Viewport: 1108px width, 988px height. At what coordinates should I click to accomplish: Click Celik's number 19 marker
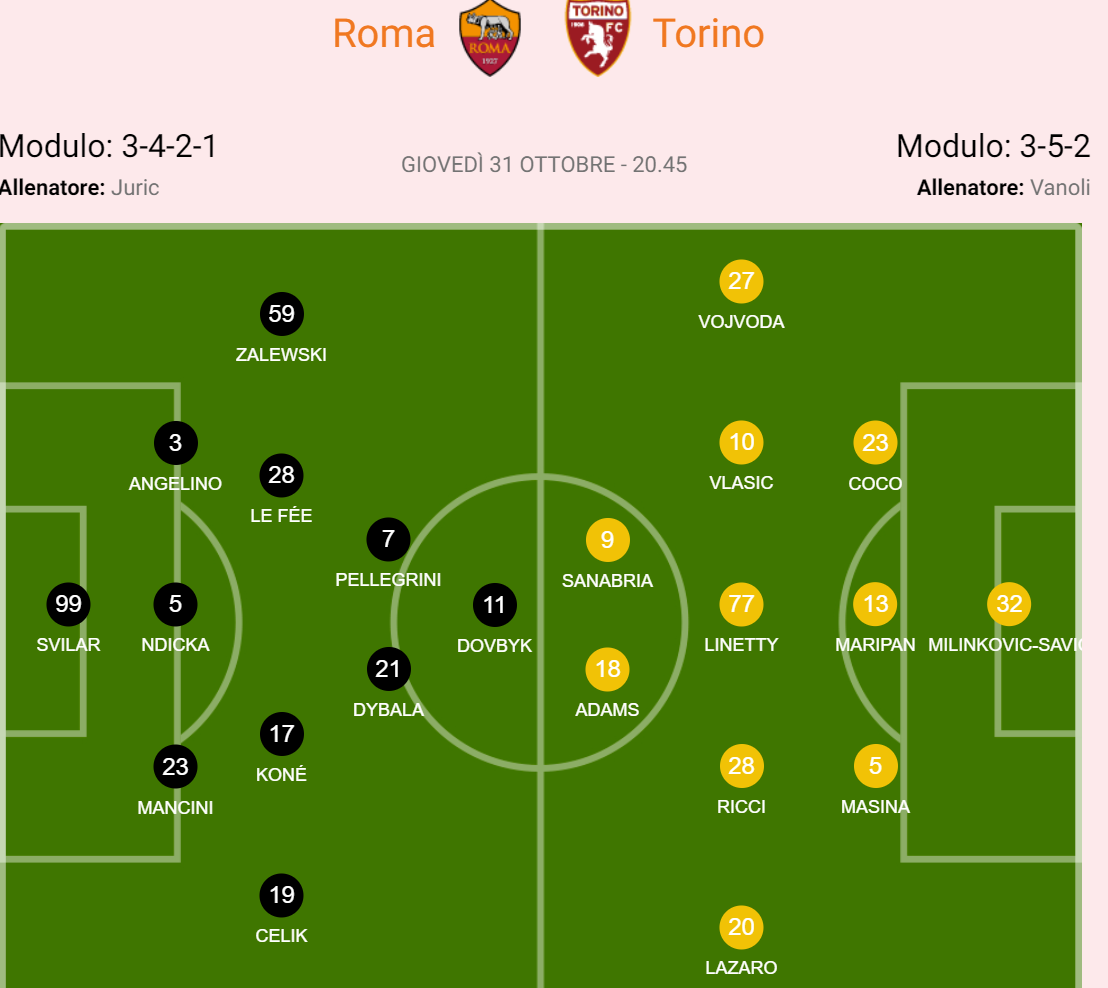[x=282, y=895]
